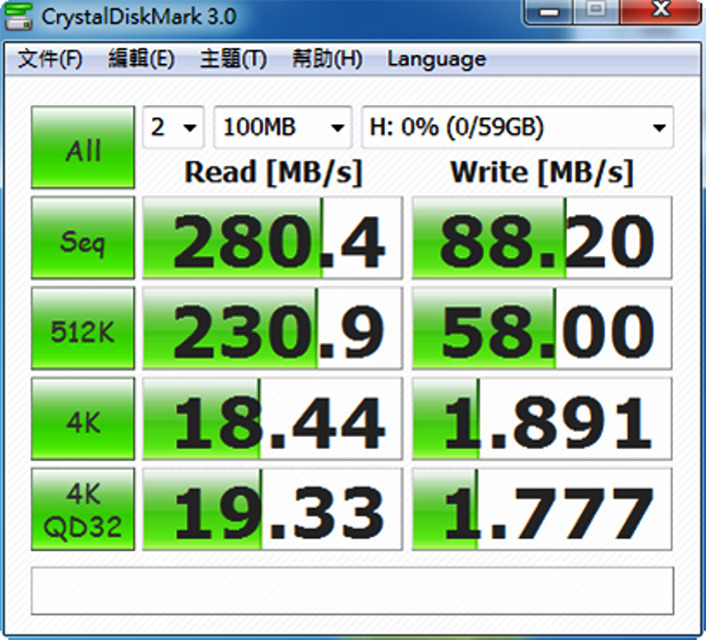Expand the 100MB test size dropdown
706x640 pixels.
[283, 128]
